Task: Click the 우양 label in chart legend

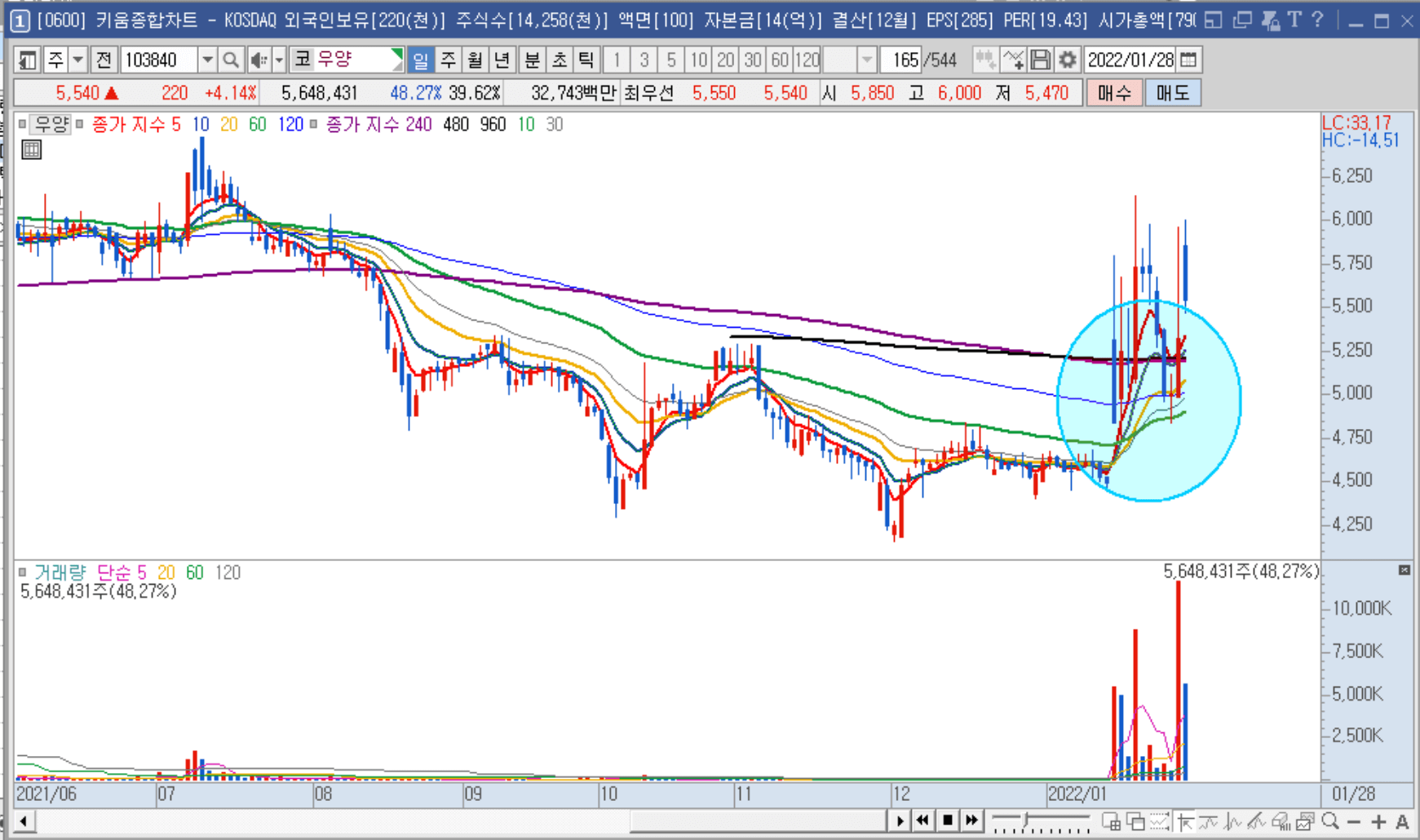Action: pos(52,124)
